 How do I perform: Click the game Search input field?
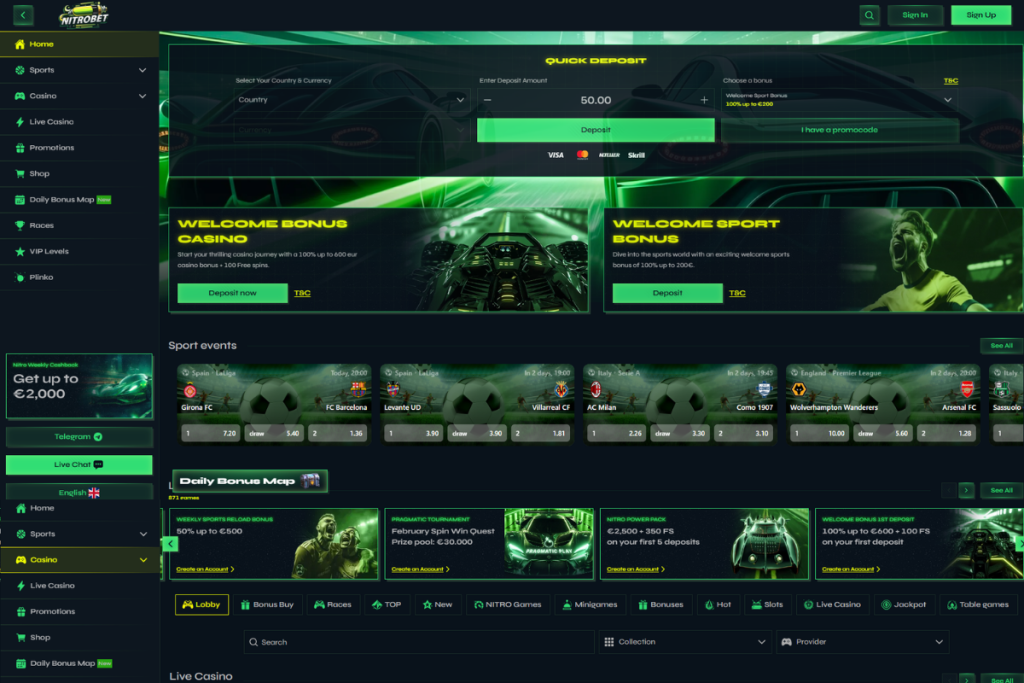(420, 642)
